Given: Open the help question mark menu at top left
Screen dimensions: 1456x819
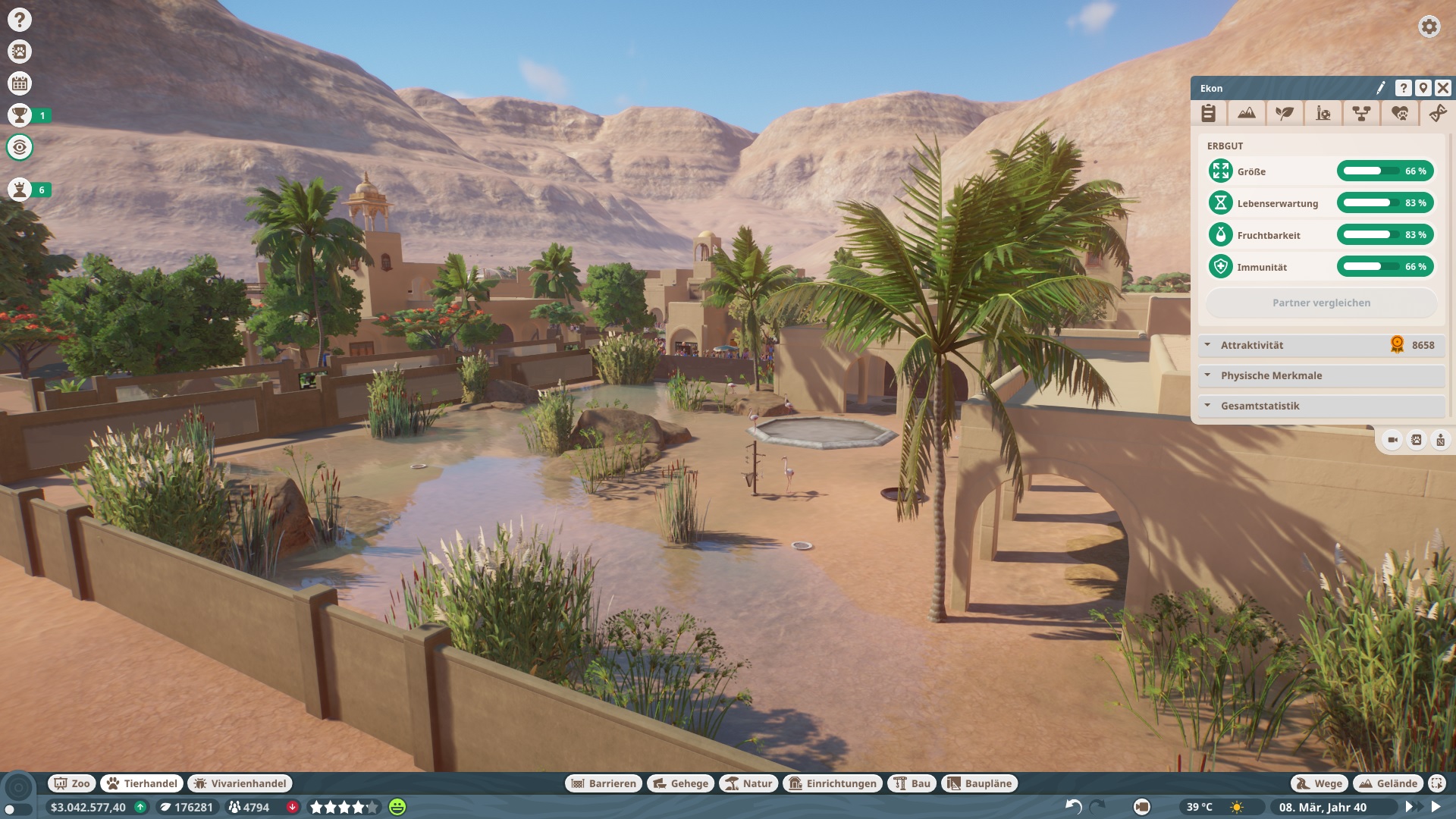Looking at the screenshot, I should tap(20, 20).
